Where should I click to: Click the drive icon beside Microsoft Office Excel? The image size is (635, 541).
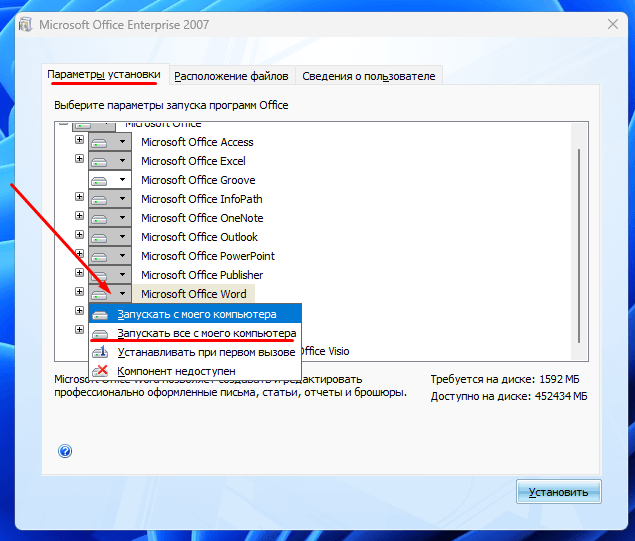tap(99, 162)
